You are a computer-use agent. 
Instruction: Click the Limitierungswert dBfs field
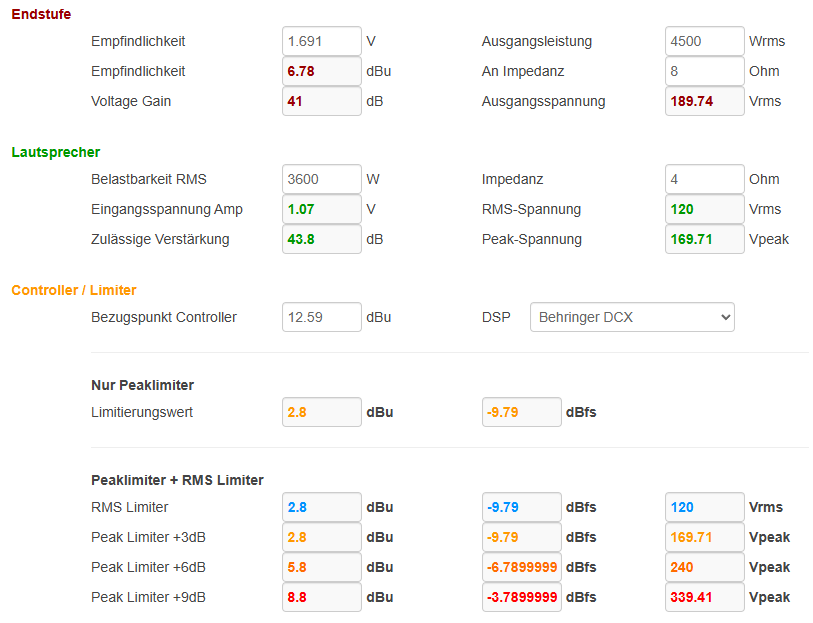(521, 412)
